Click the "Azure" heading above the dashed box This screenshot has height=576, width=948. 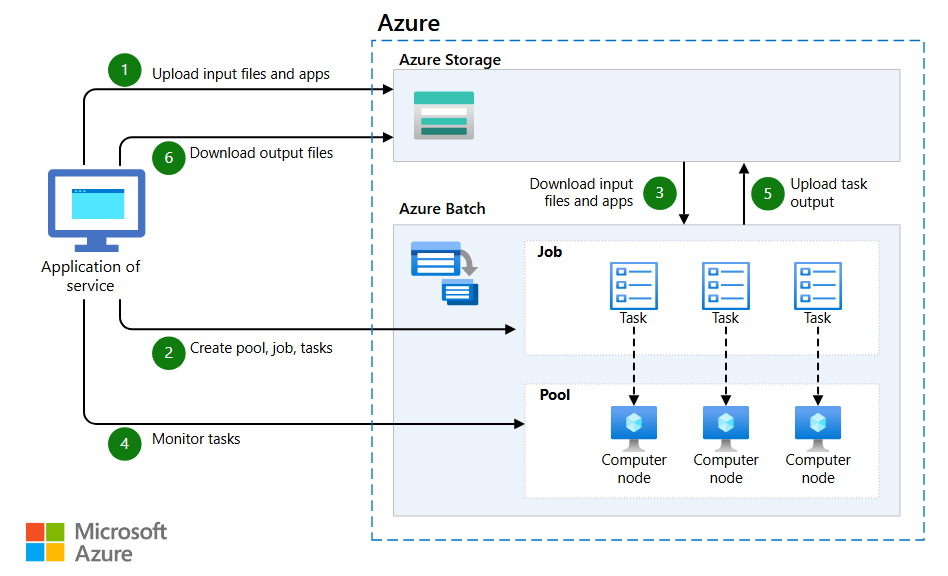coord(409,23)
